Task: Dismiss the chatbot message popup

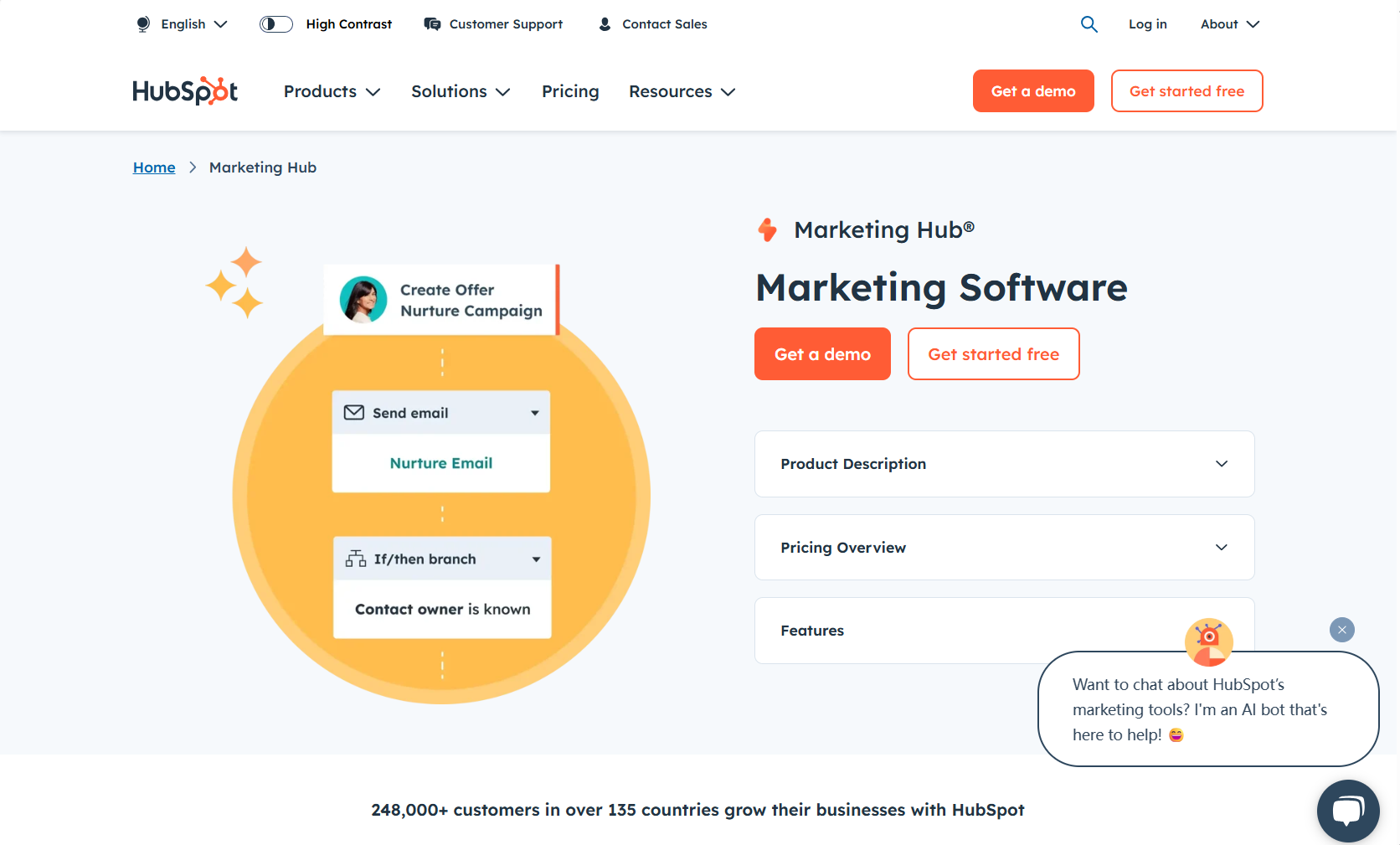Action: (x=1342, y=630)
